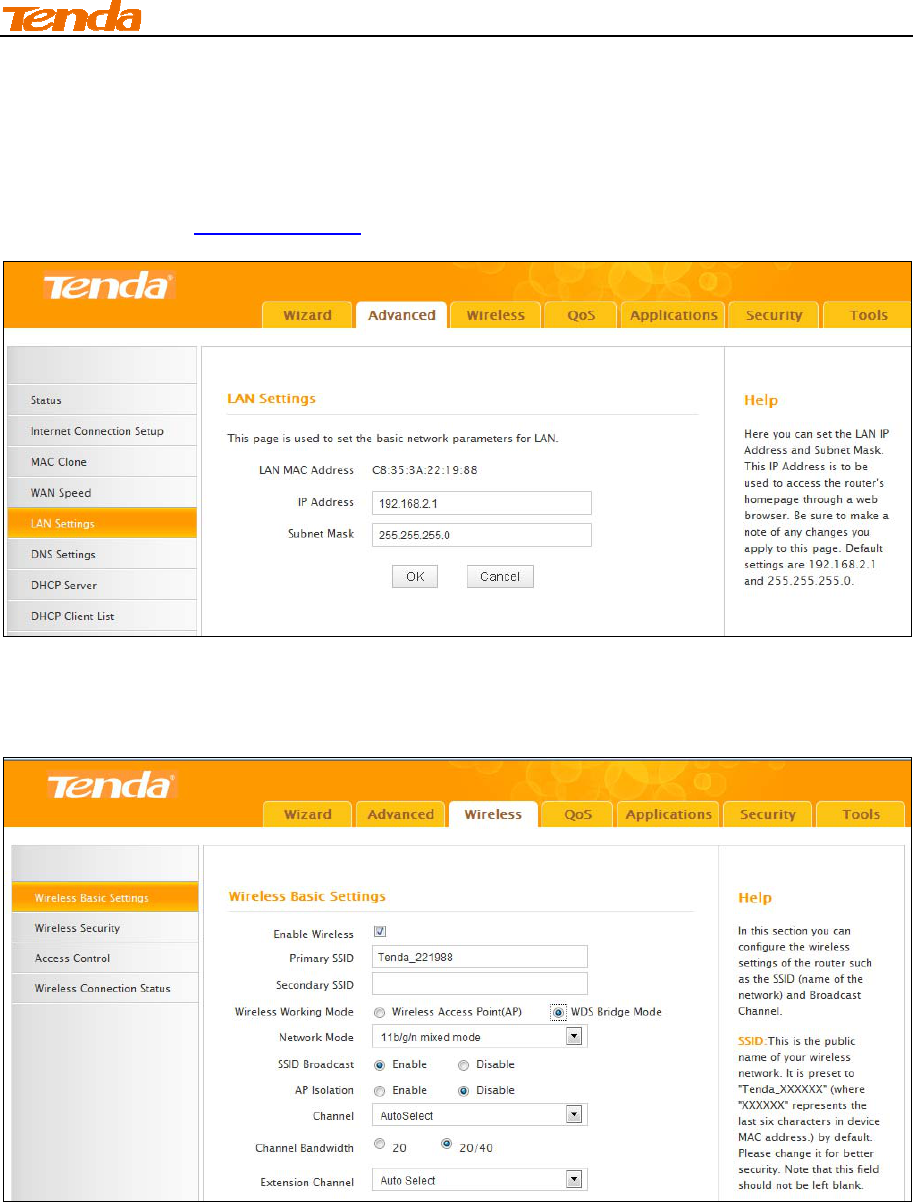Click the IP Address input field
The width and height of the screenshot is (913, 1202).
click(x=481, y=502)
